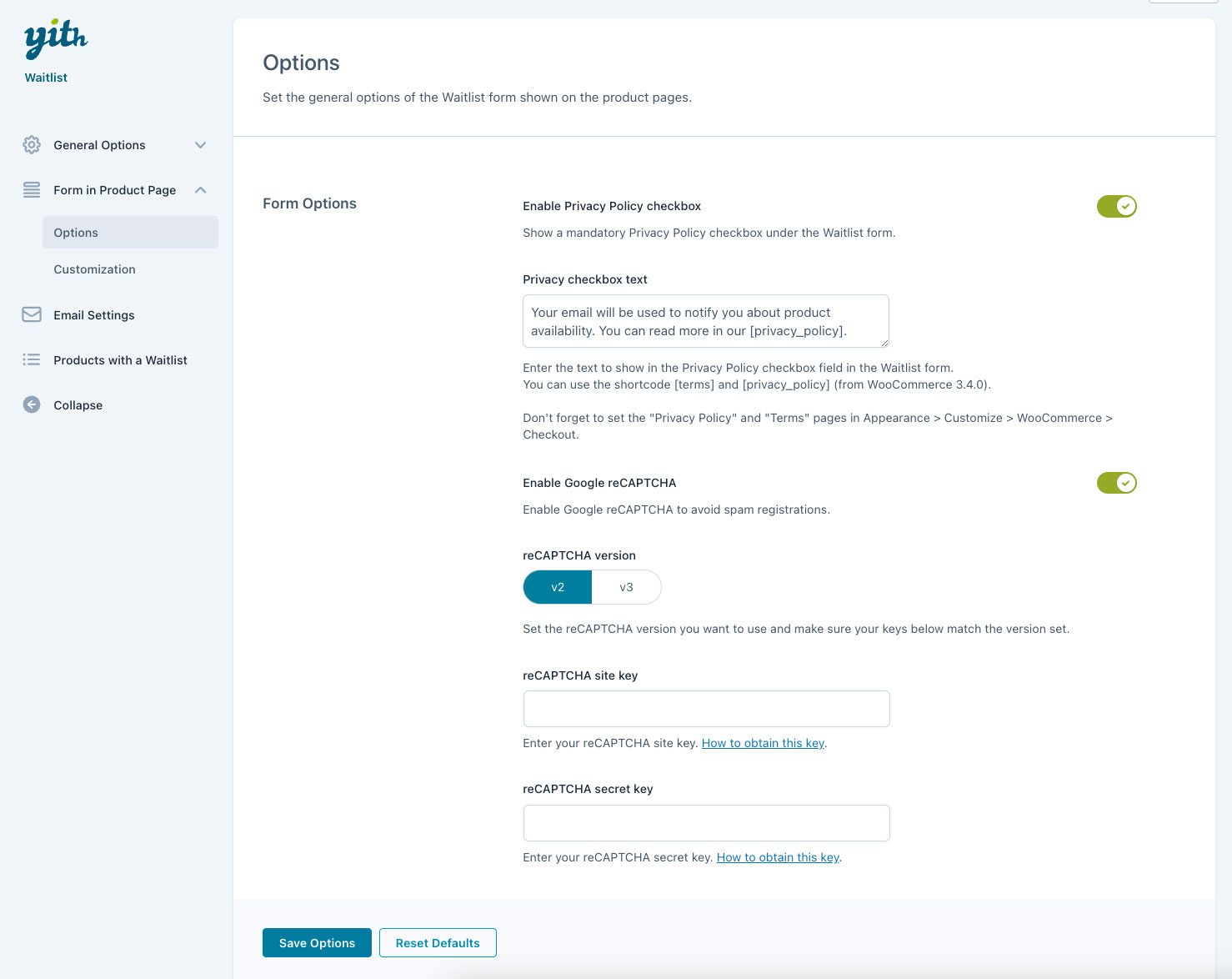Collapse the Form in Product Page chevron
The height and width of the screenshot is (979, 1232).
point(200,190)
